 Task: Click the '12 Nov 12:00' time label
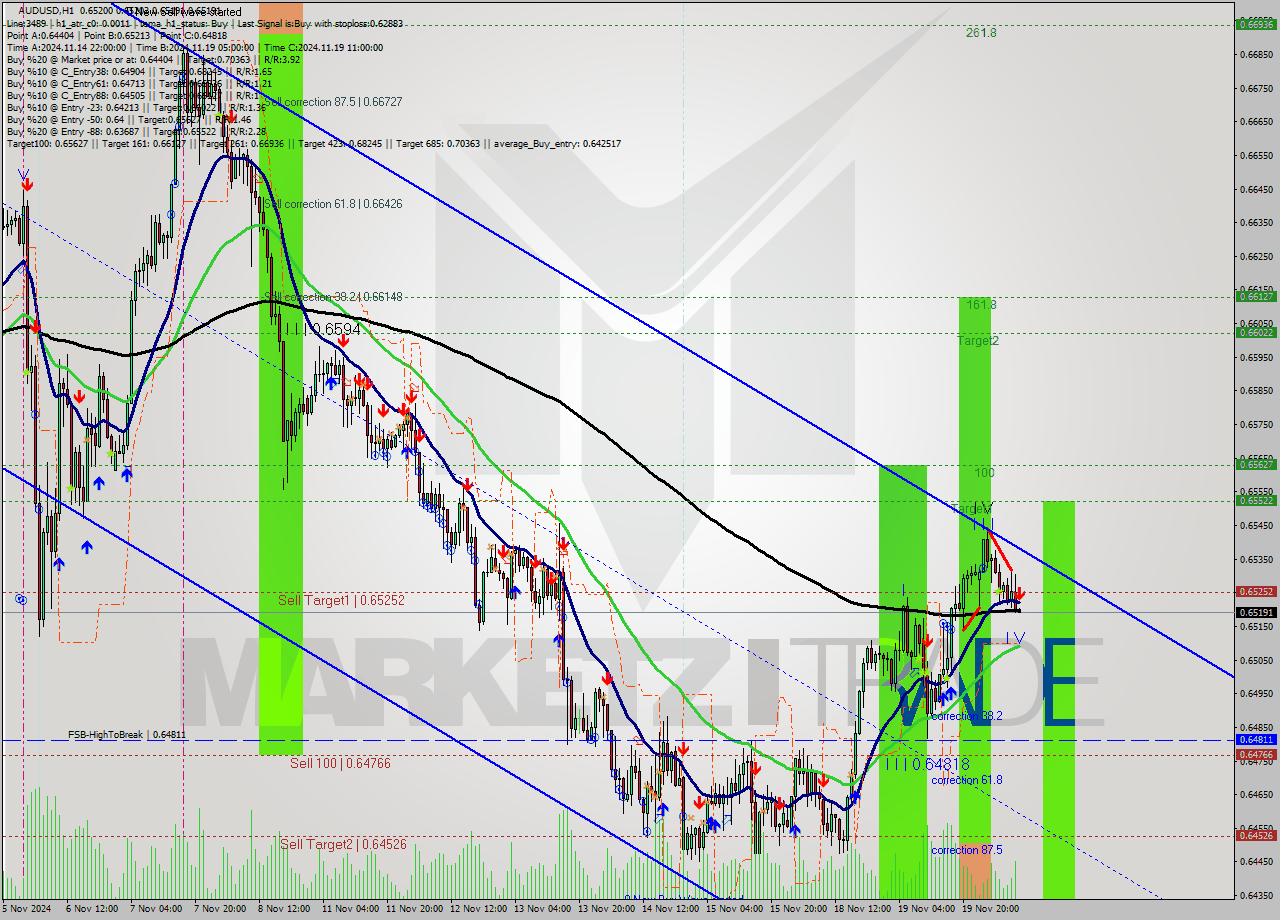[476, 909]
